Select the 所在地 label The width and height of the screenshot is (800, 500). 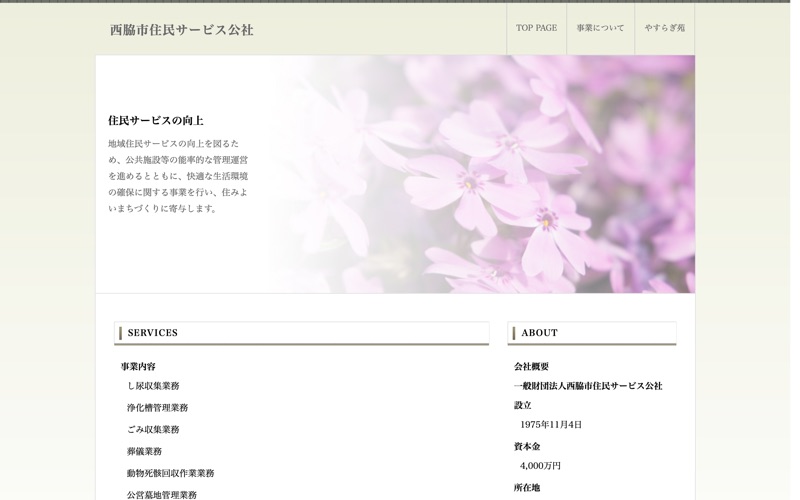tap(527, 488)
